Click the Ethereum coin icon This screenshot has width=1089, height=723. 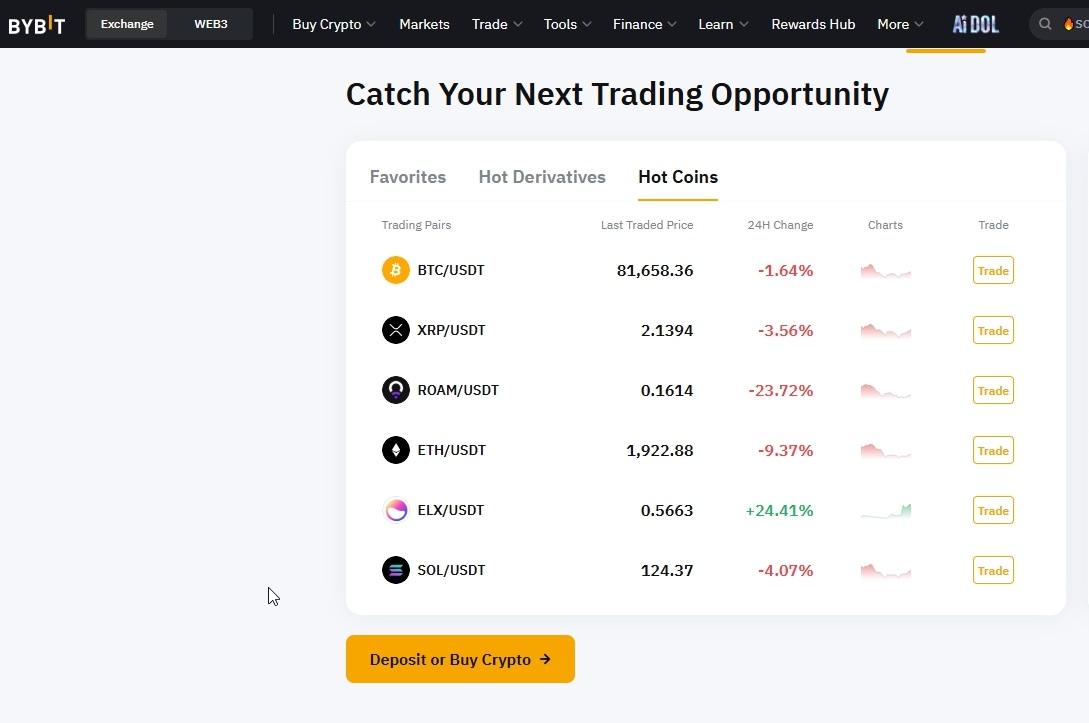[x=396, y=450]
